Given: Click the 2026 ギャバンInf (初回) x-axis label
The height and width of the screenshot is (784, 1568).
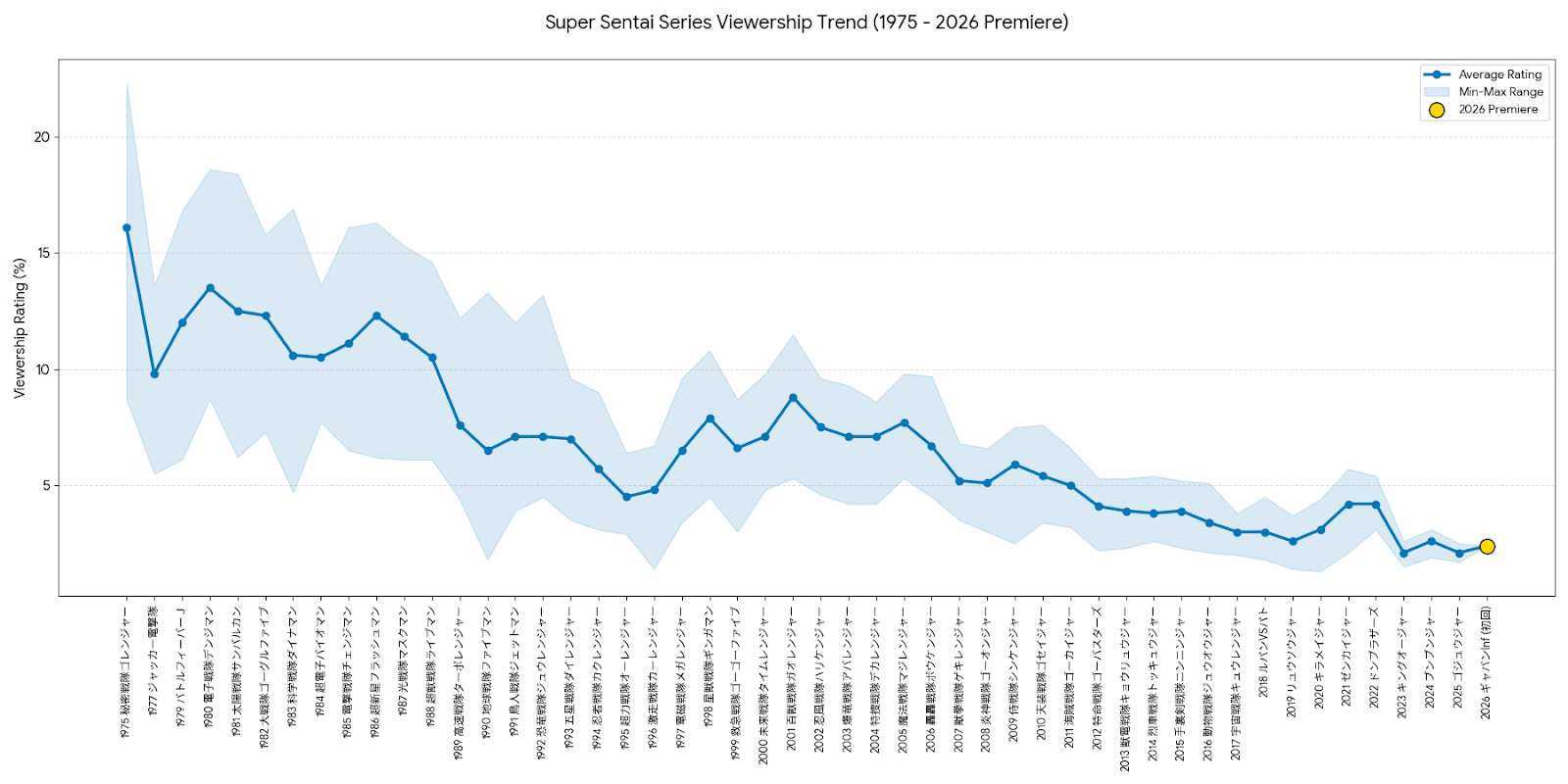Looking at the screenshot, I should pyautogui.click(x=1486, y=662).
